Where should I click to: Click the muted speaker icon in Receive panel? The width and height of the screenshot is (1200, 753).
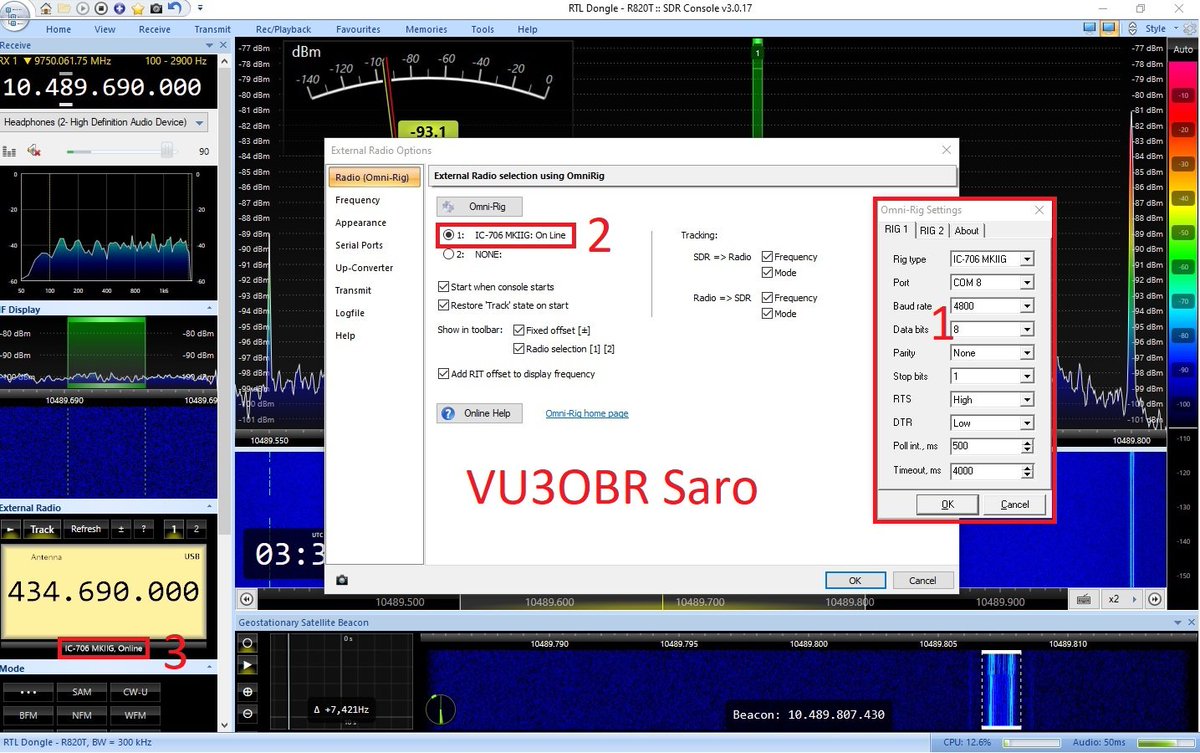pos(34,150)
